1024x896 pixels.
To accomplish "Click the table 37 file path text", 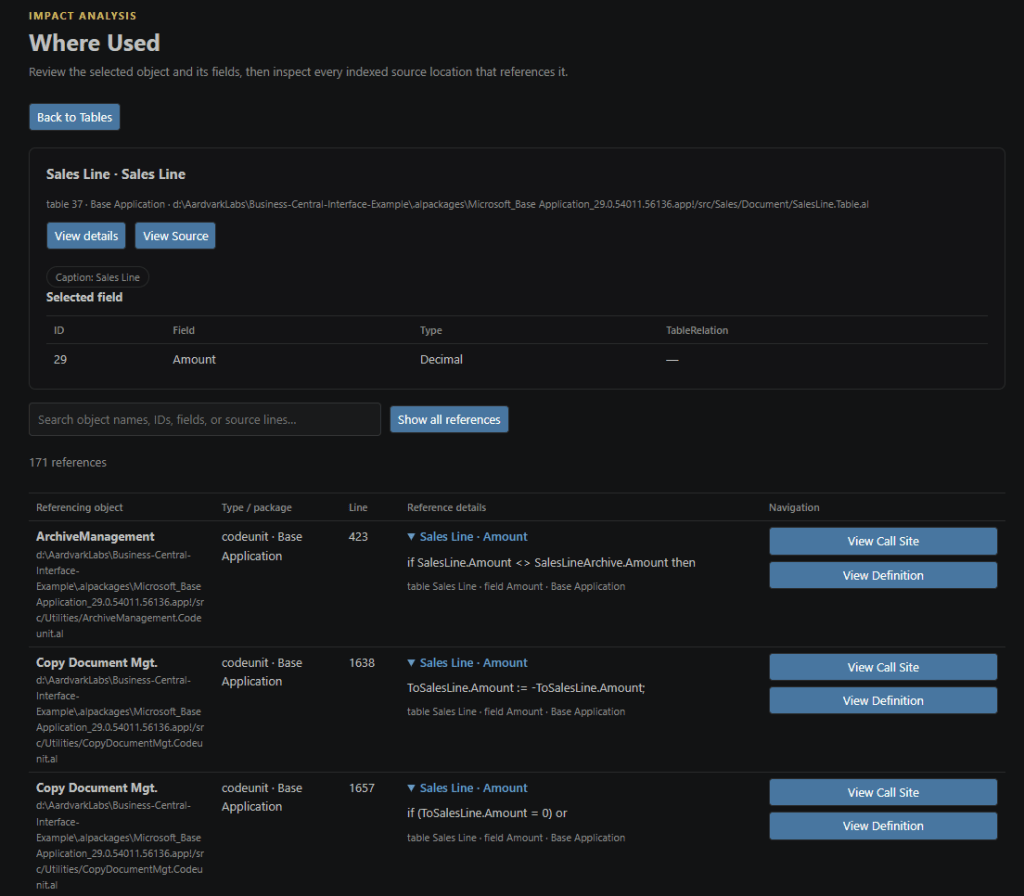I will pos(457,204).
